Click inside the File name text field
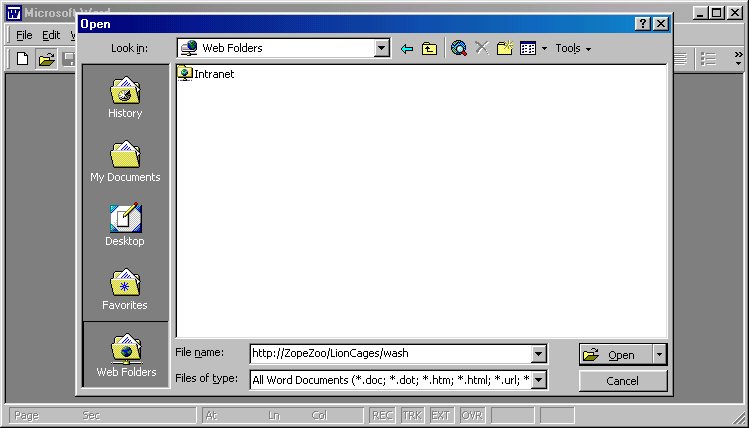Screen dimensions: 749x428 click(390, 354)
